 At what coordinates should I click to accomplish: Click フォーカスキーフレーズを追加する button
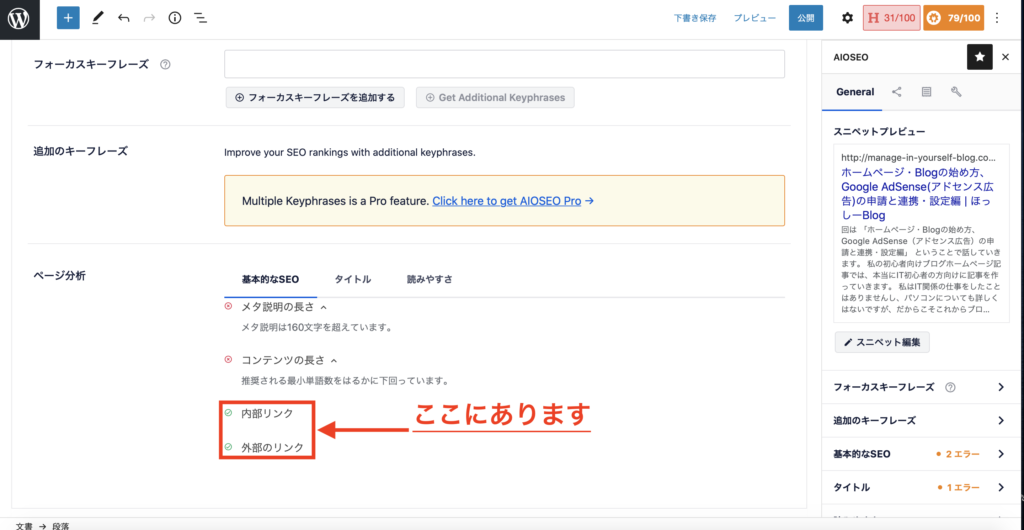pyautogui.click(x=315, y=97)
